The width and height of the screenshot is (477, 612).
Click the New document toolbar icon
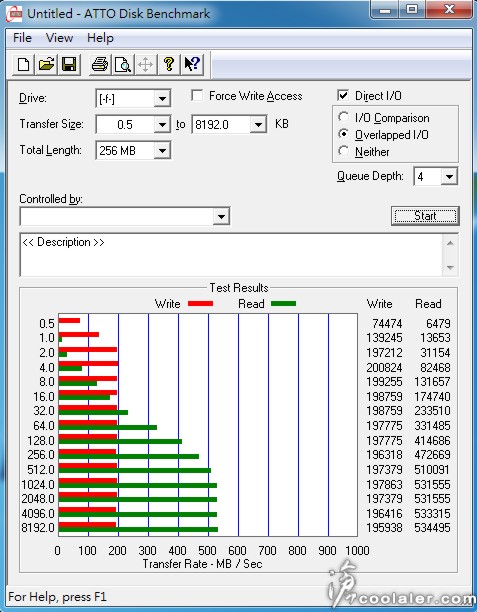click(23, 64)
